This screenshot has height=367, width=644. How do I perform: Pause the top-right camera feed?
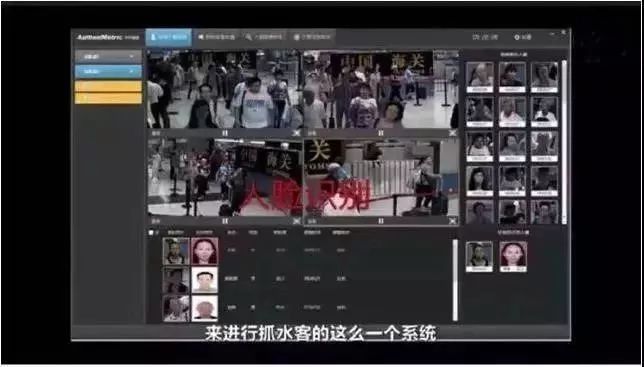[x=381, y=133]
